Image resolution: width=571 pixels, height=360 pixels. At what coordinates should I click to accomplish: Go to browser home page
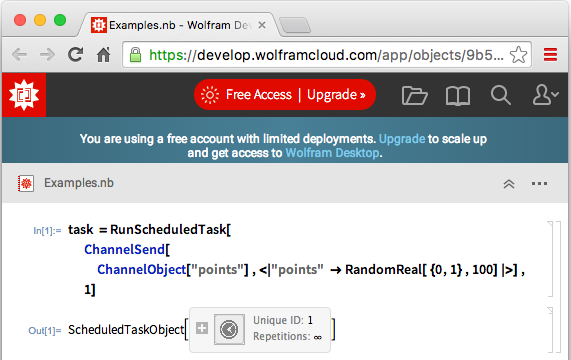tap(103, 55)
